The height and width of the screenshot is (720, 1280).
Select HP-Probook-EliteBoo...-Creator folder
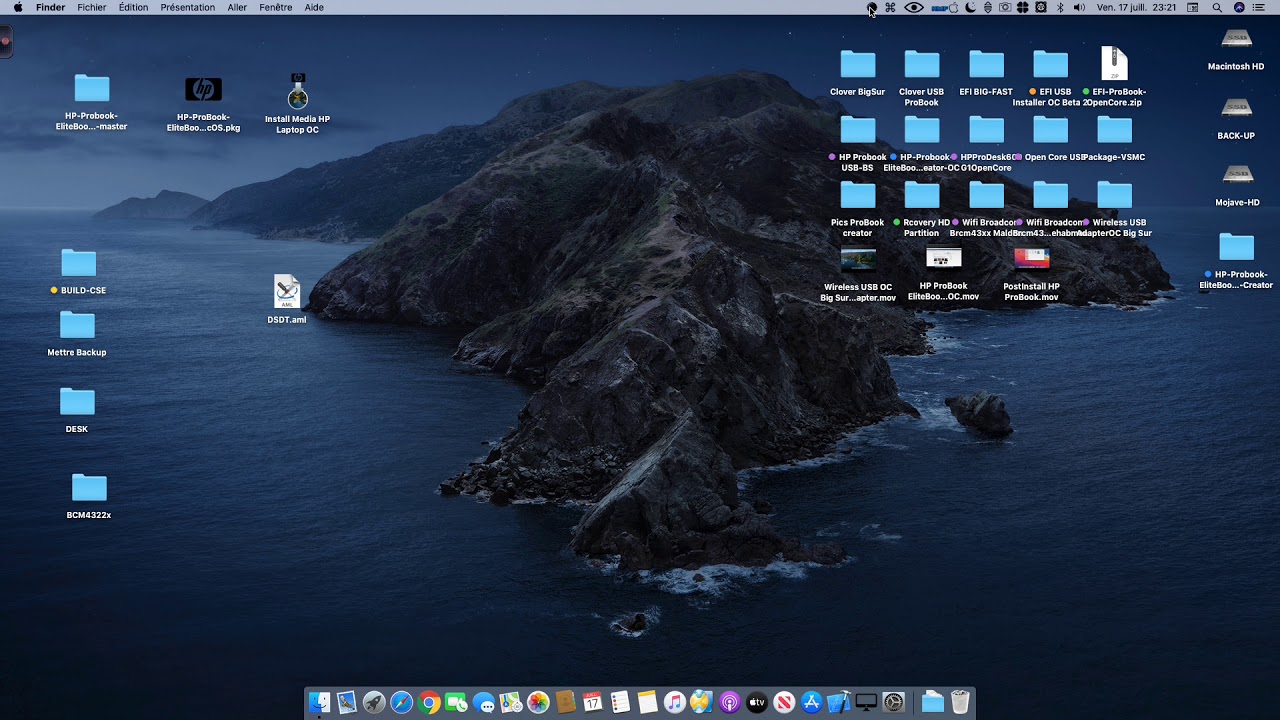pos(1236,246)
